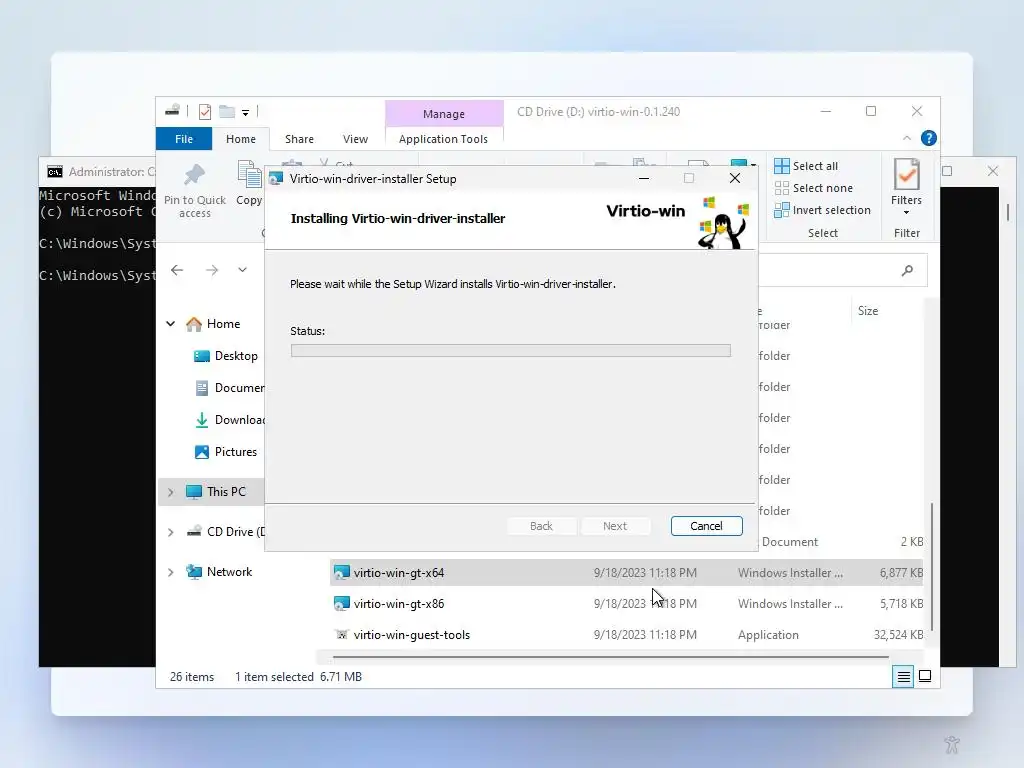Click the search magnifier icon
This screenshot has width=1024, height=768.
(907, 270)
